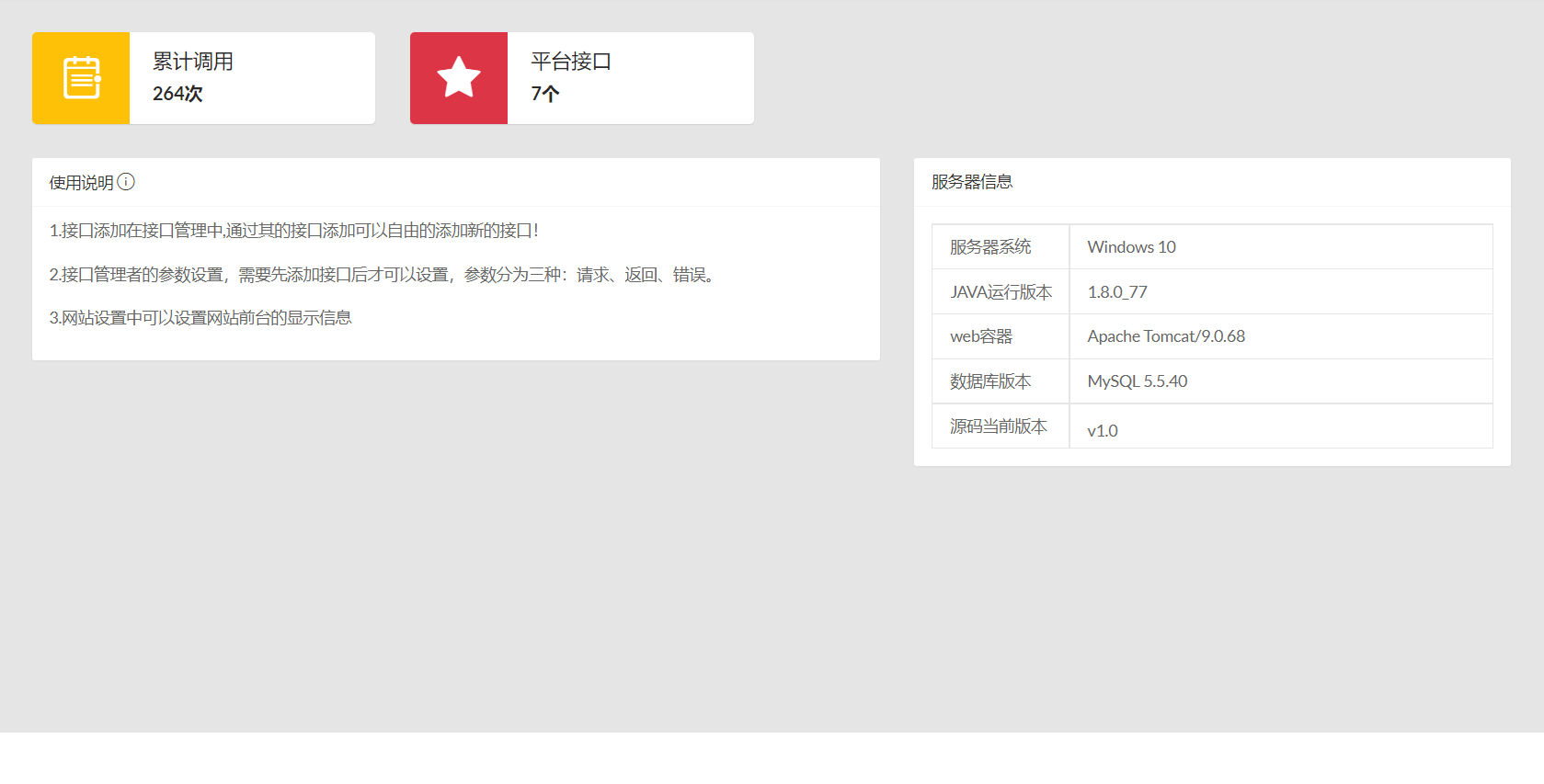
Task: Click the red star icon for 平台接口
Action: pyautogui.click(x=459, y=77)
